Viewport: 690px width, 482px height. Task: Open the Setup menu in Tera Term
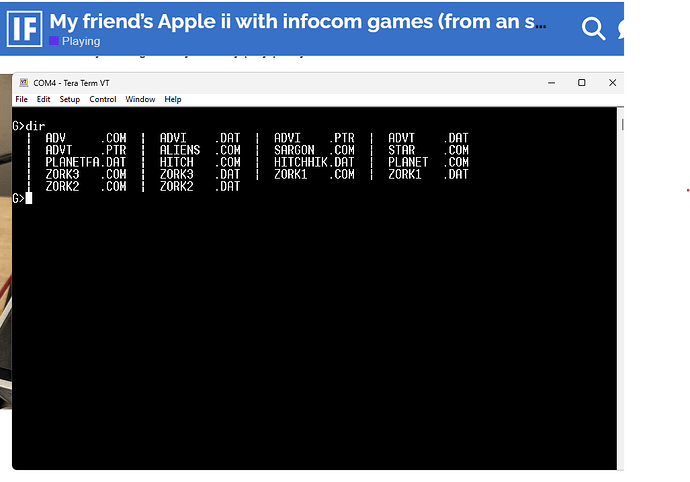(x=70, y=99)
